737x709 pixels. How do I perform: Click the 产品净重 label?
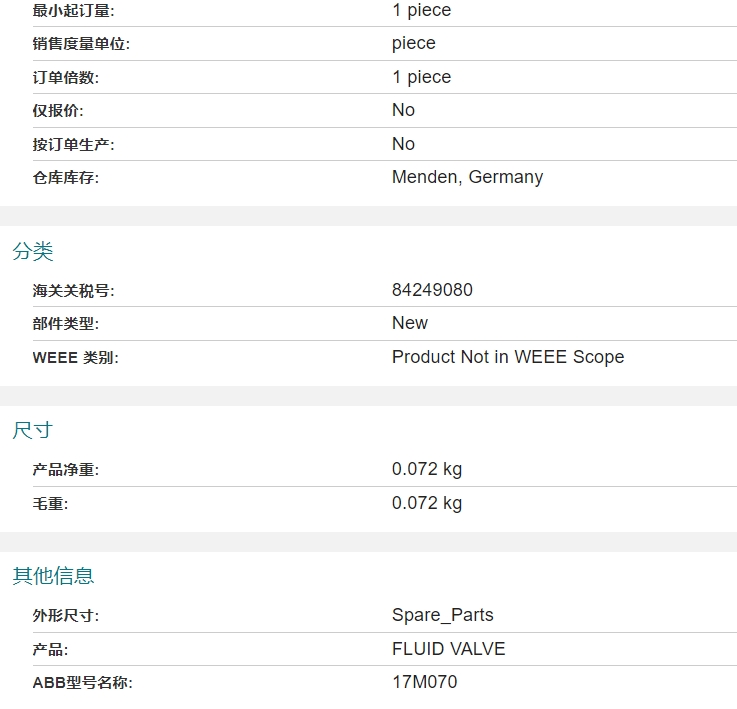click(x=66, y=470)
